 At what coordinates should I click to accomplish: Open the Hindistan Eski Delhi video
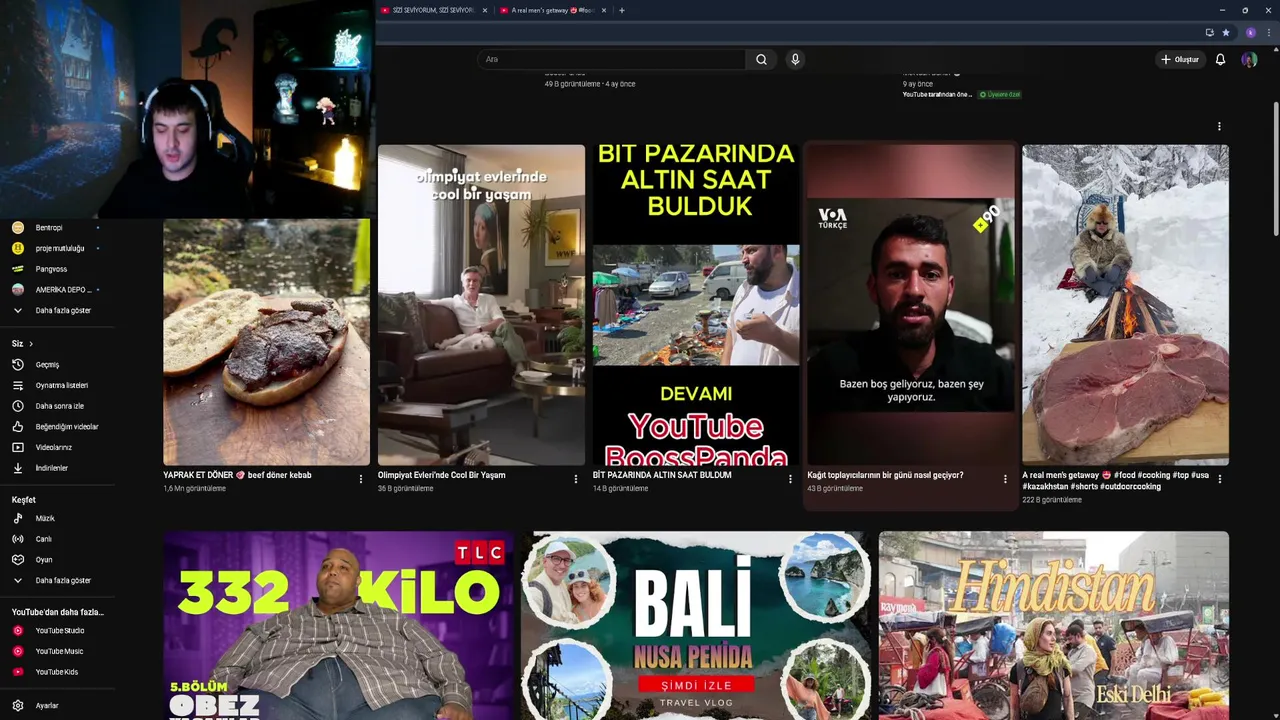point(1054,625)
